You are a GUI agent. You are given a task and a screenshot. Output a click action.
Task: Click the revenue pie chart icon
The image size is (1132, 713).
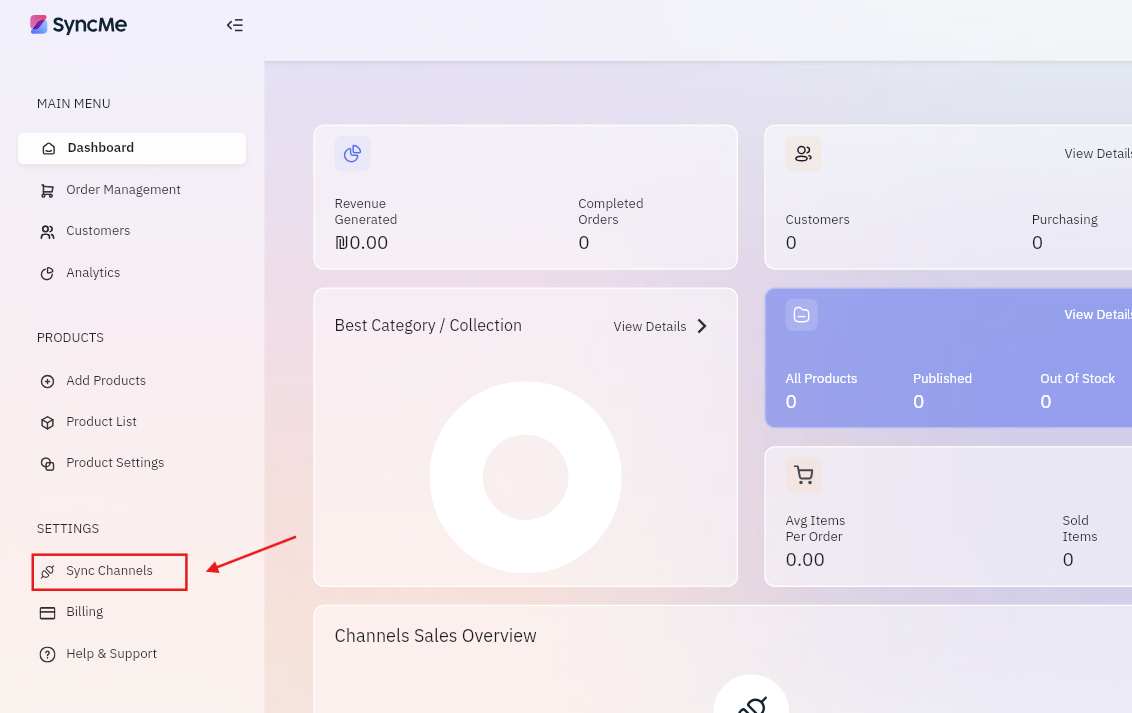point(352,154)
